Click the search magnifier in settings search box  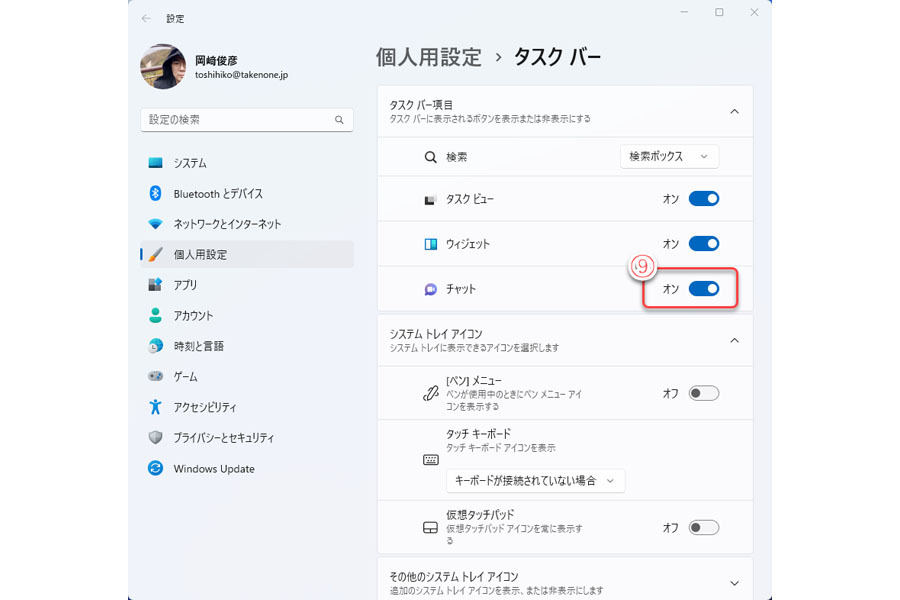[339, 119]
